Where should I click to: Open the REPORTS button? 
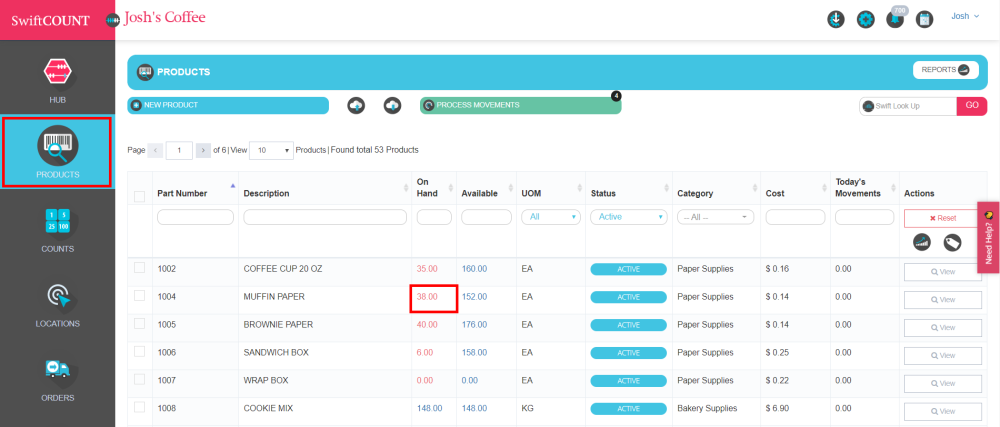(946, 69)
